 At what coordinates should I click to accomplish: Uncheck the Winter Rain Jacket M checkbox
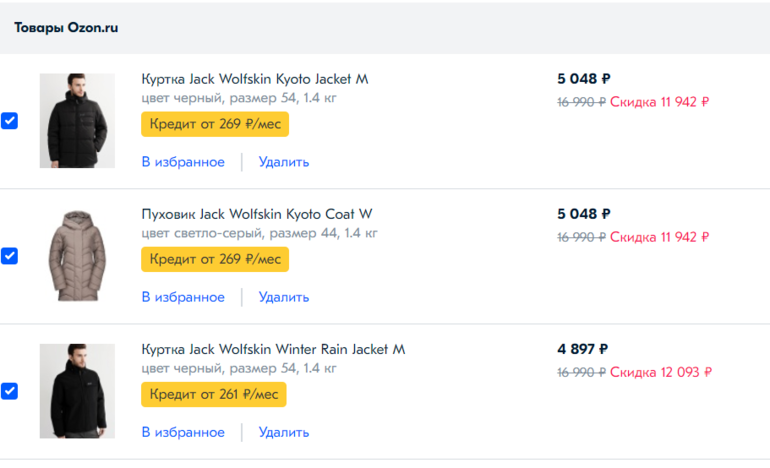coord(9,391)
